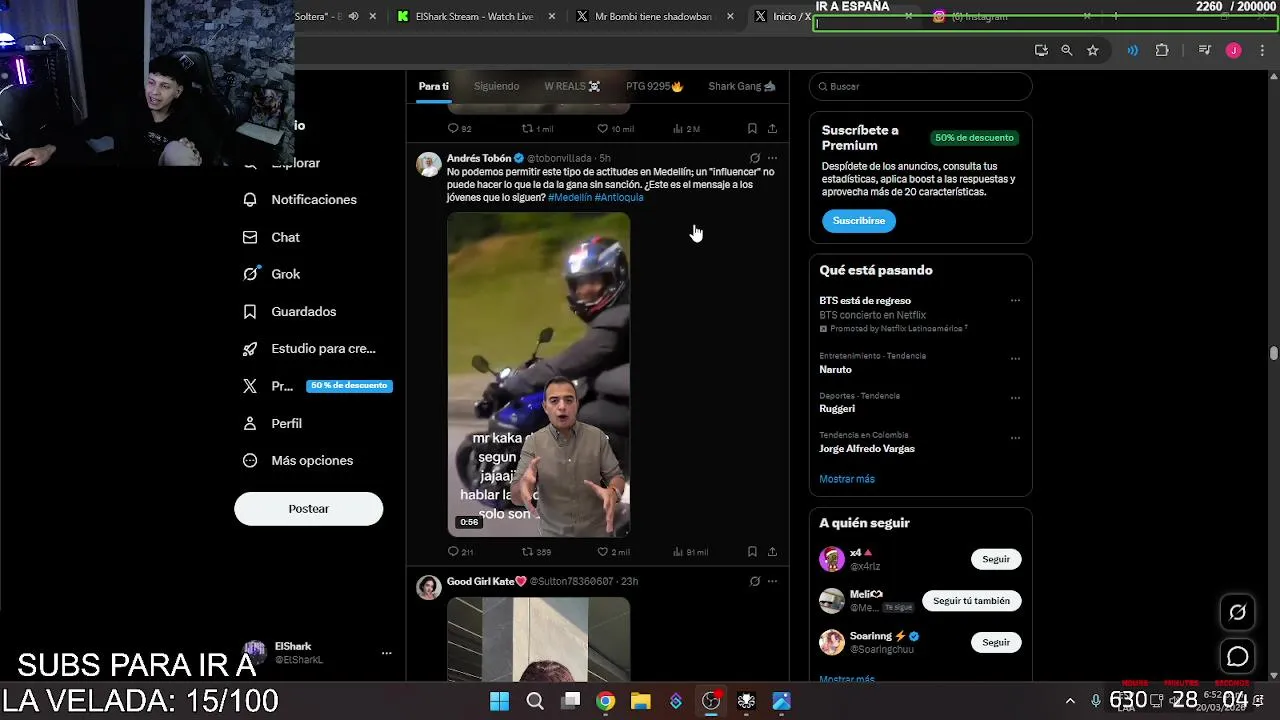Follow x4 with Seguir button
The height and width of the screenshot is (720, 1280).
996,559
